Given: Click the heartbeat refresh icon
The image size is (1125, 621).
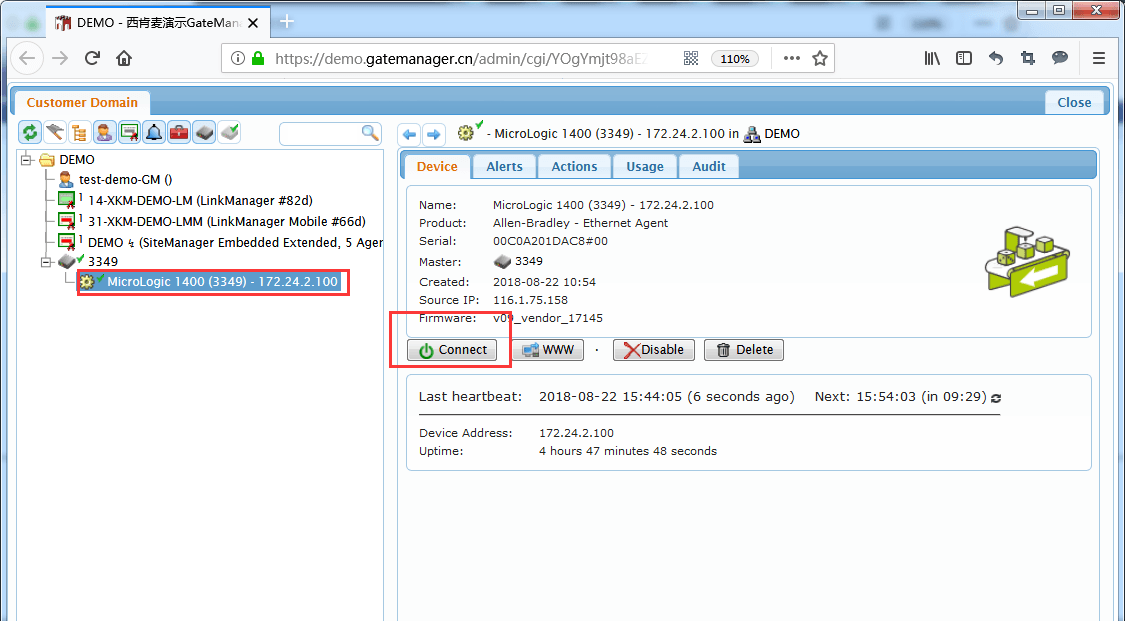Looking at the screenshot, I should point(996,398).
